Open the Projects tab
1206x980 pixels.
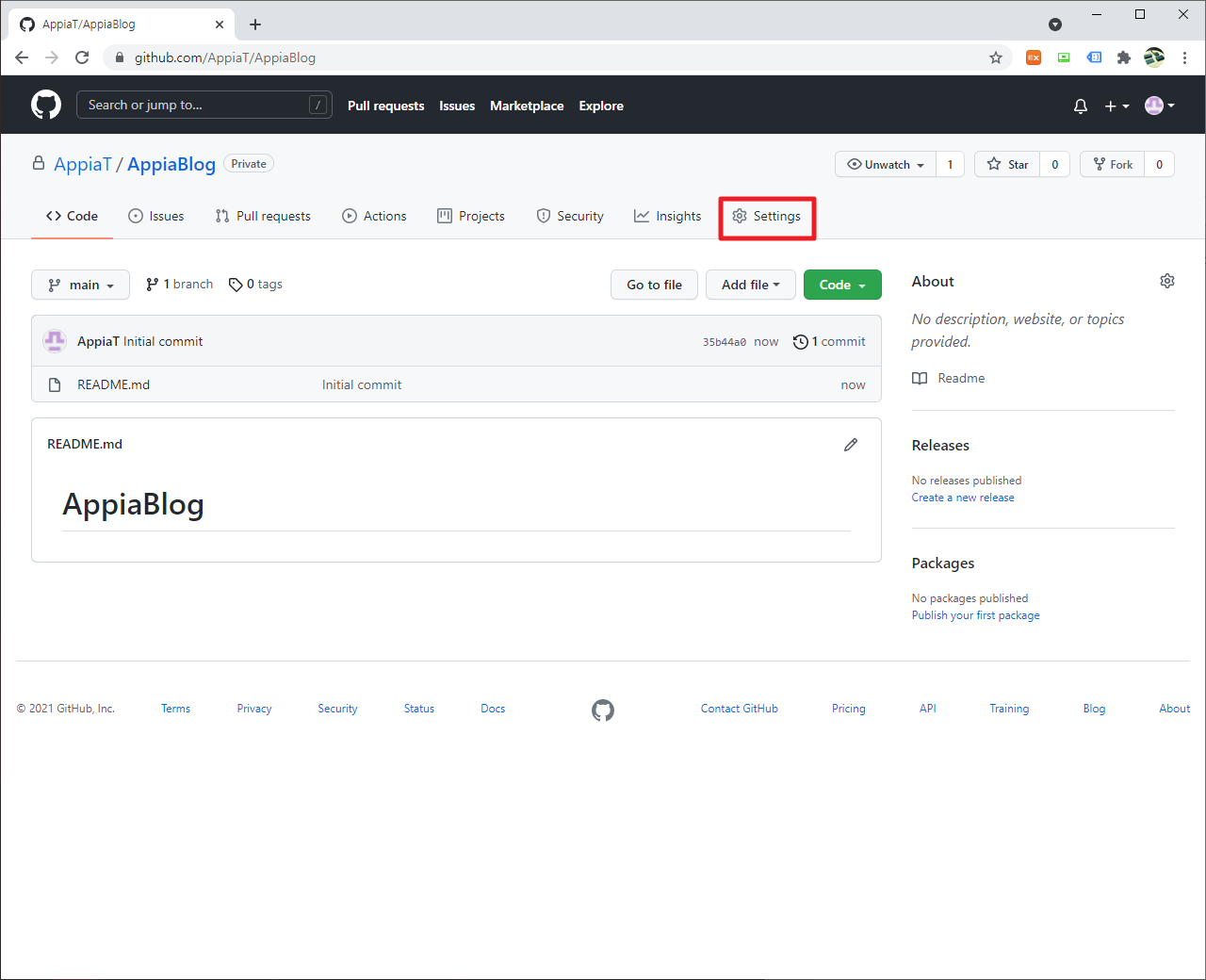click(471, 216)
